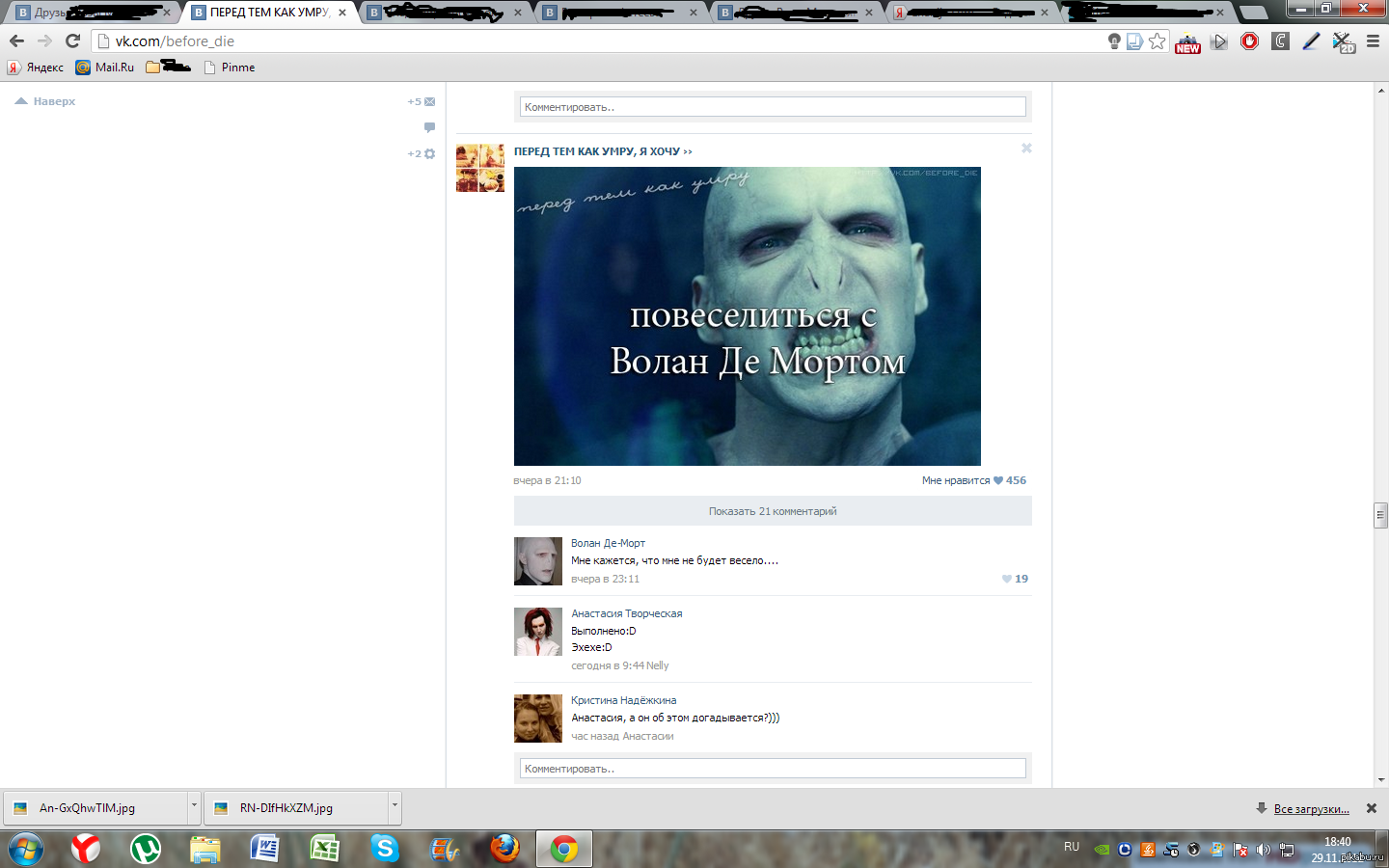Click the blue pen extension icon
The image size is (1389, 868).
pyautogui.click(x=1311, y=41)
